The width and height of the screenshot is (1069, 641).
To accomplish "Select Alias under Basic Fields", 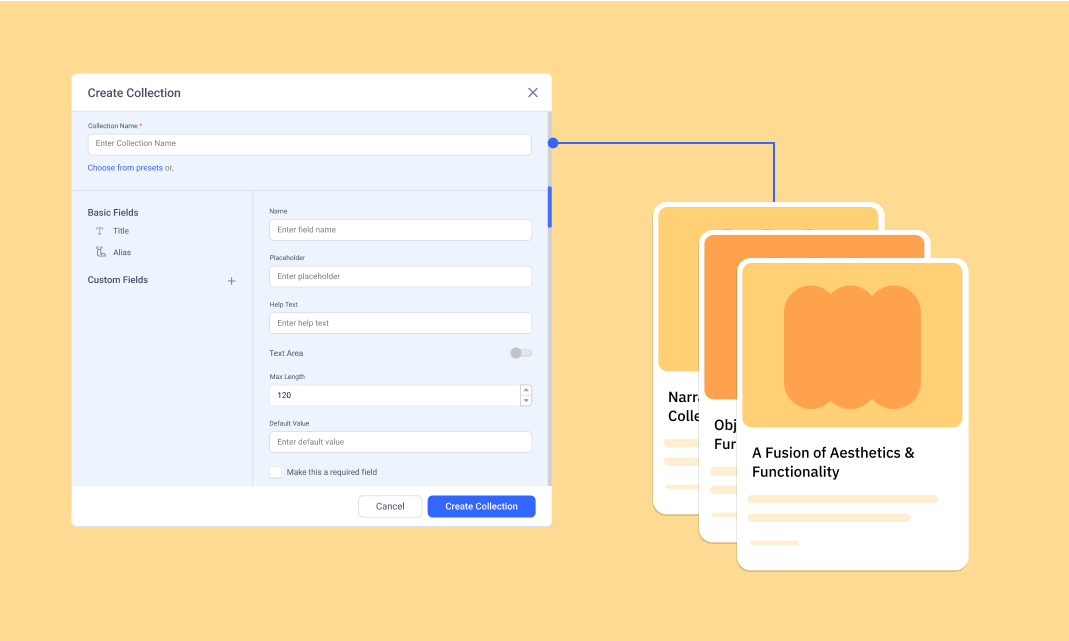I will 122,252.
